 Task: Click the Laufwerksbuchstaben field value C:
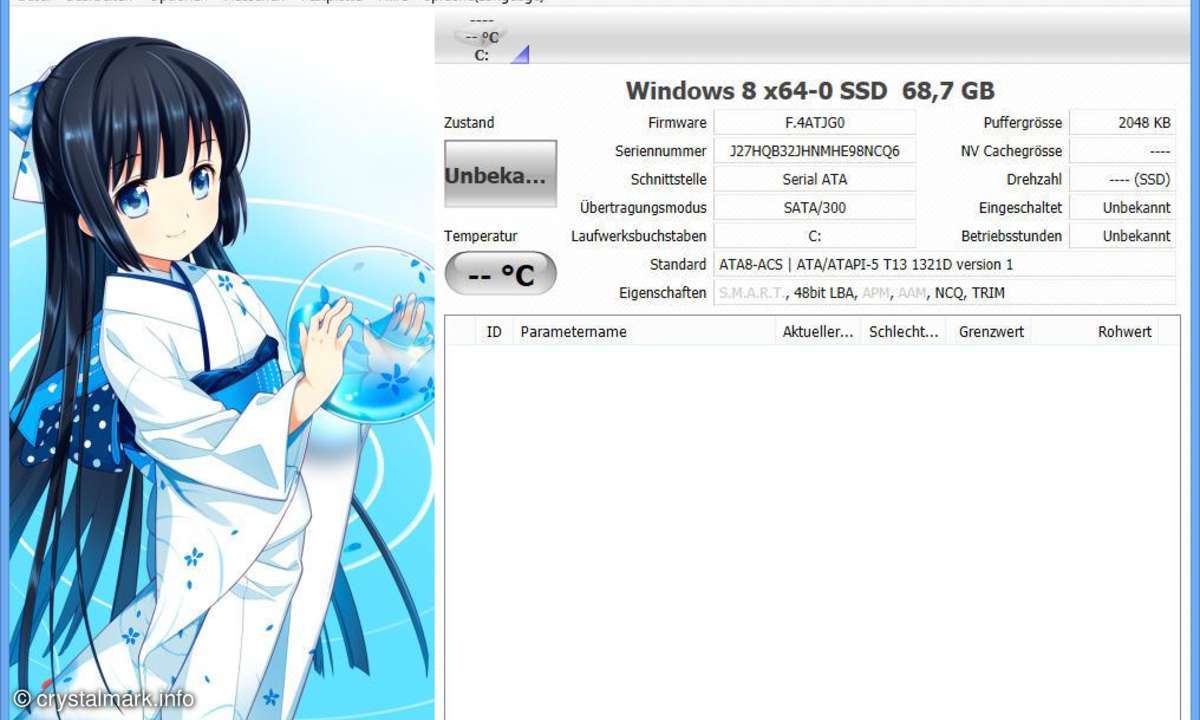pos(815,236)
